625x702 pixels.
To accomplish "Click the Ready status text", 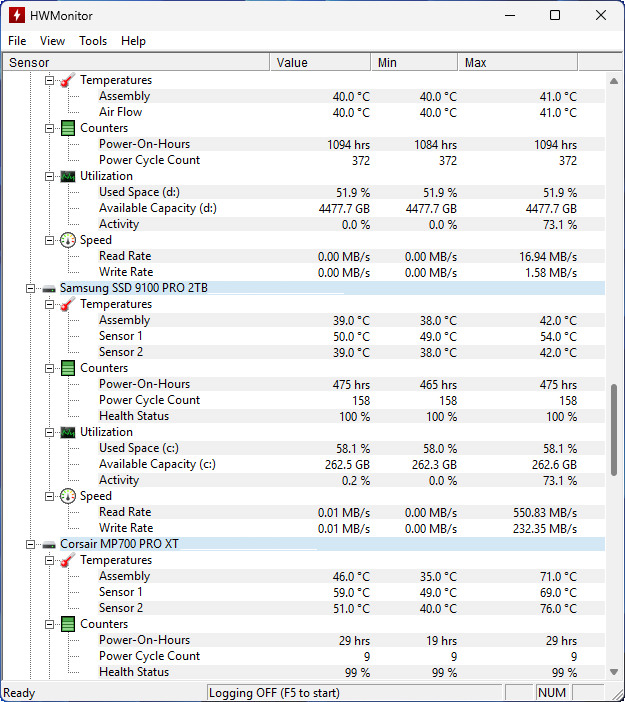I will [19, 693].
